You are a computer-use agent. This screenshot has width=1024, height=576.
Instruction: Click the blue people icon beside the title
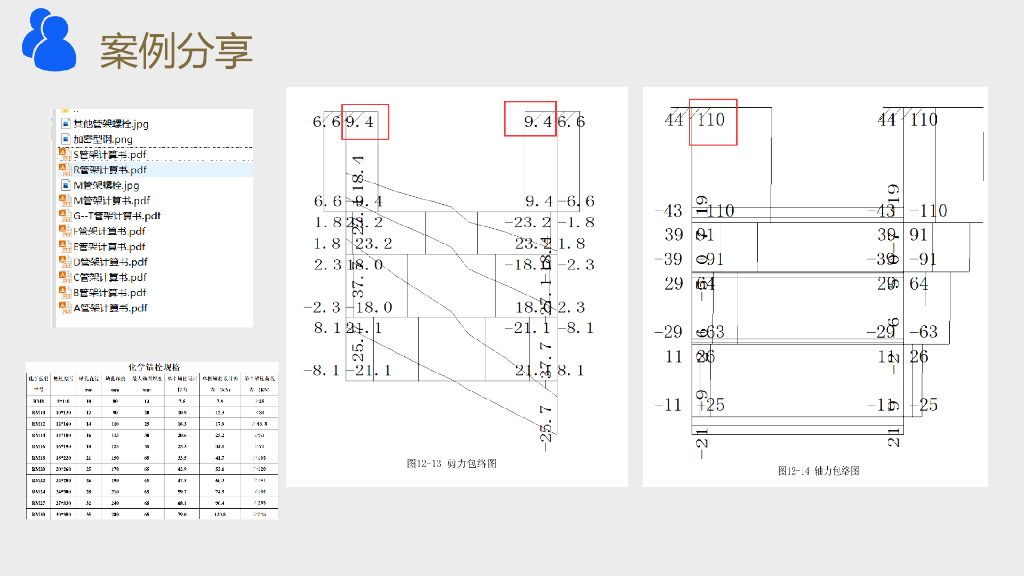tap(50, 40)
